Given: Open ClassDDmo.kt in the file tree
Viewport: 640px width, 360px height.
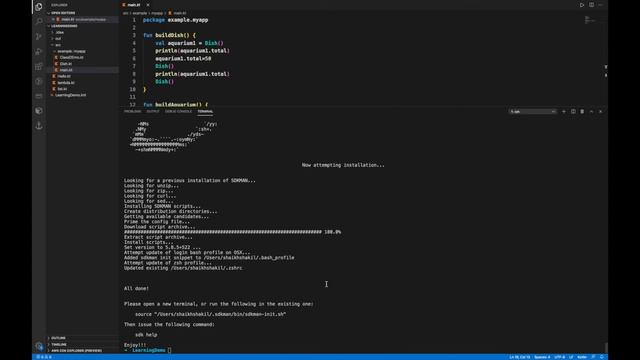Looking at the screenshot, I should [71, 58].
